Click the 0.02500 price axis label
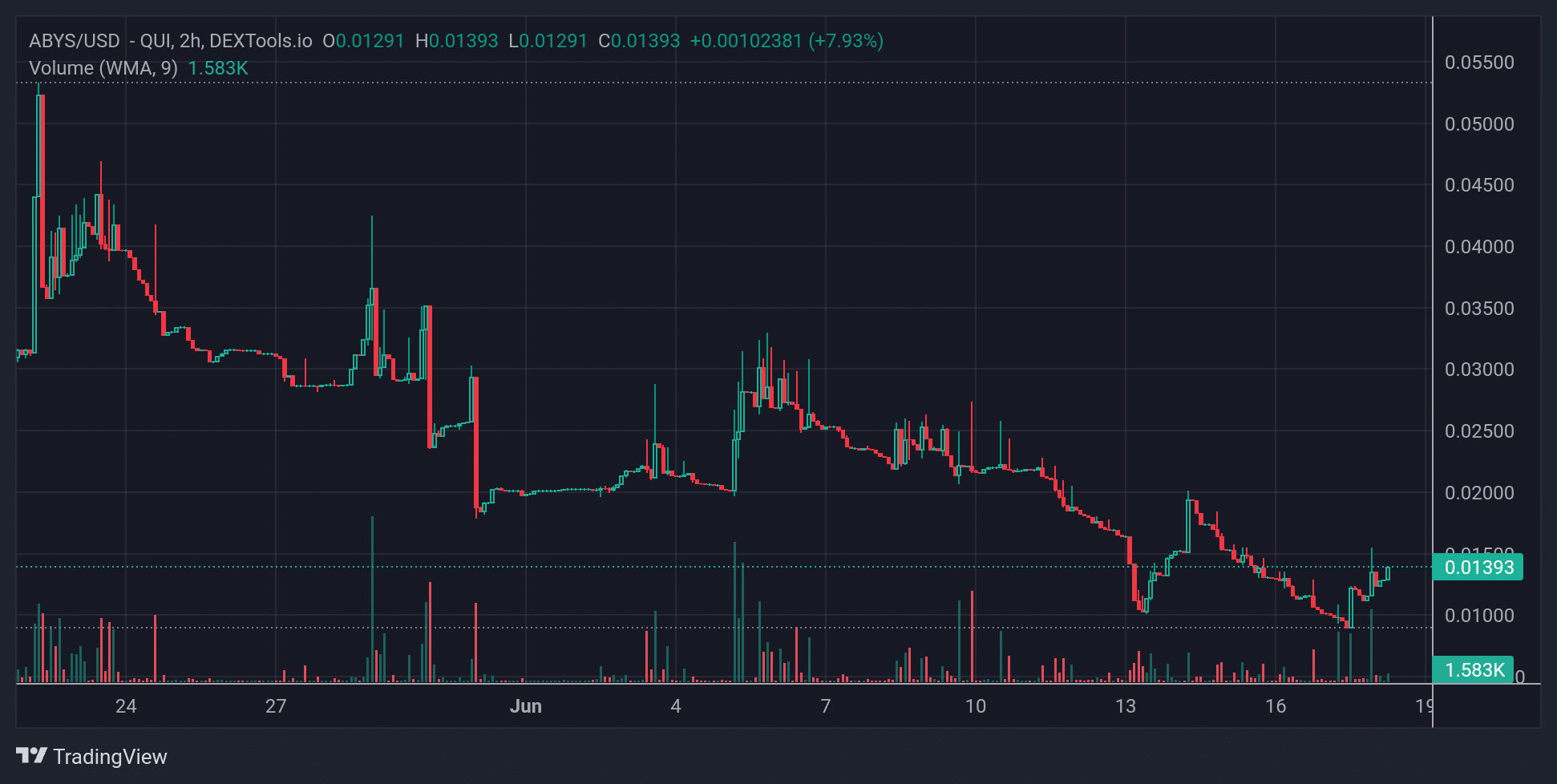This screenshot has height=784, width=1557. click(x=1479, y=431)
